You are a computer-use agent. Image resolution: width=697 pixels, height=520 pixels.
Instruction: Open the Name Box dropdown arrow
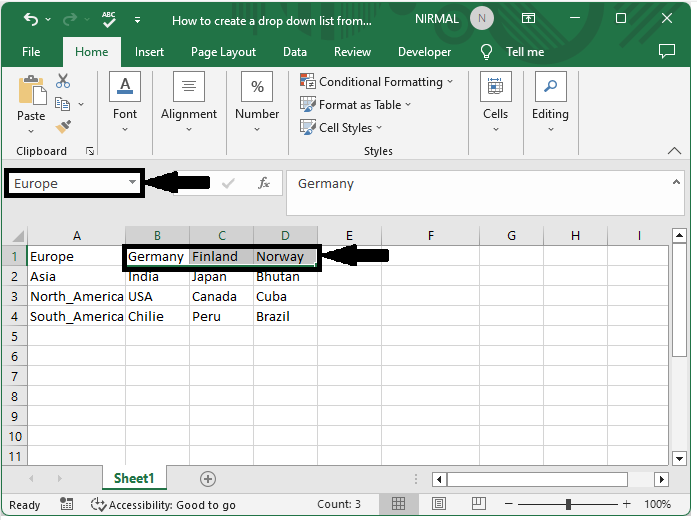pyautogui.click(x=132, y=182)
